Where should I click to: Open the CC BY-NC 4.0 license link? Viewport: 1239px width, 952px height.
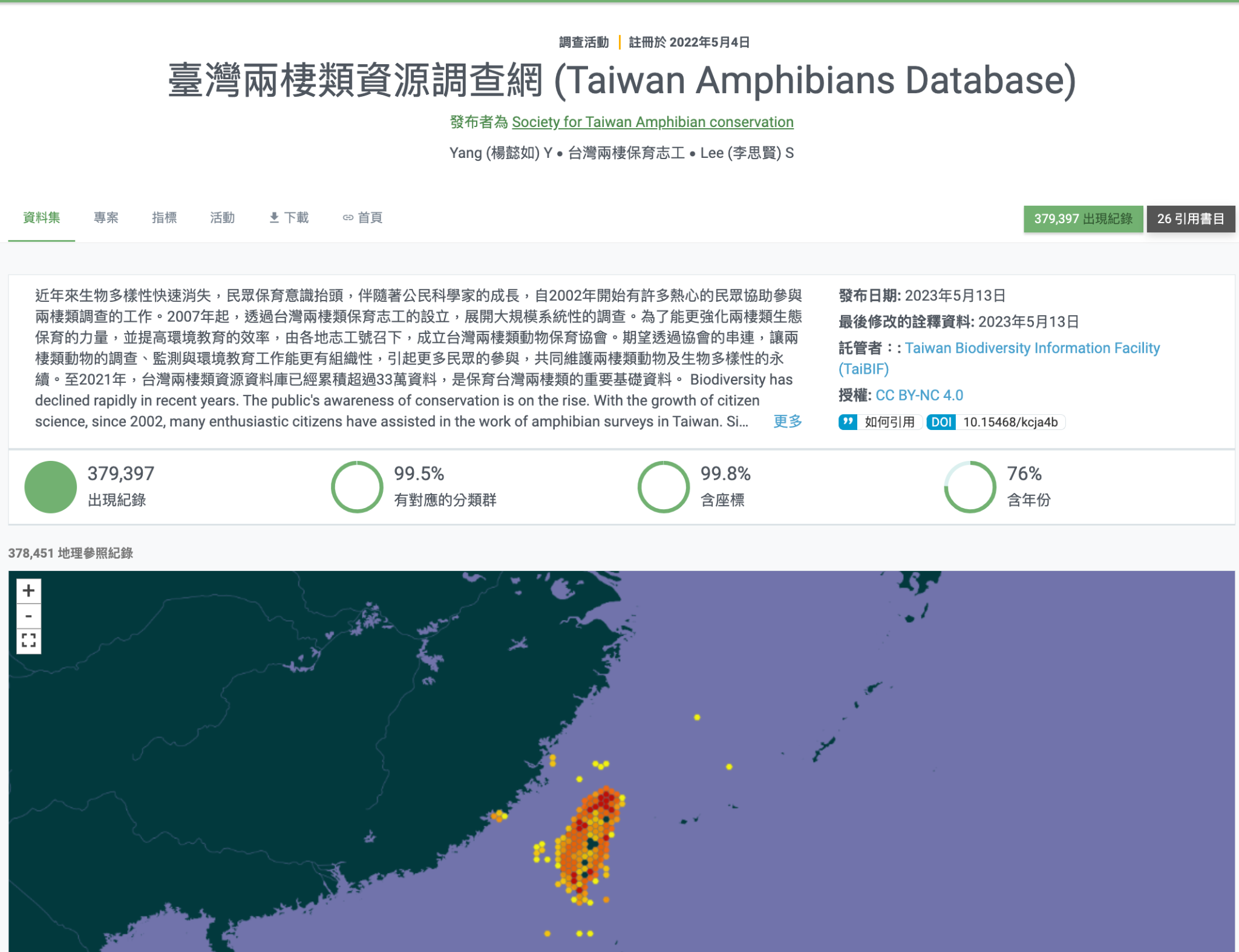(919, 396)
